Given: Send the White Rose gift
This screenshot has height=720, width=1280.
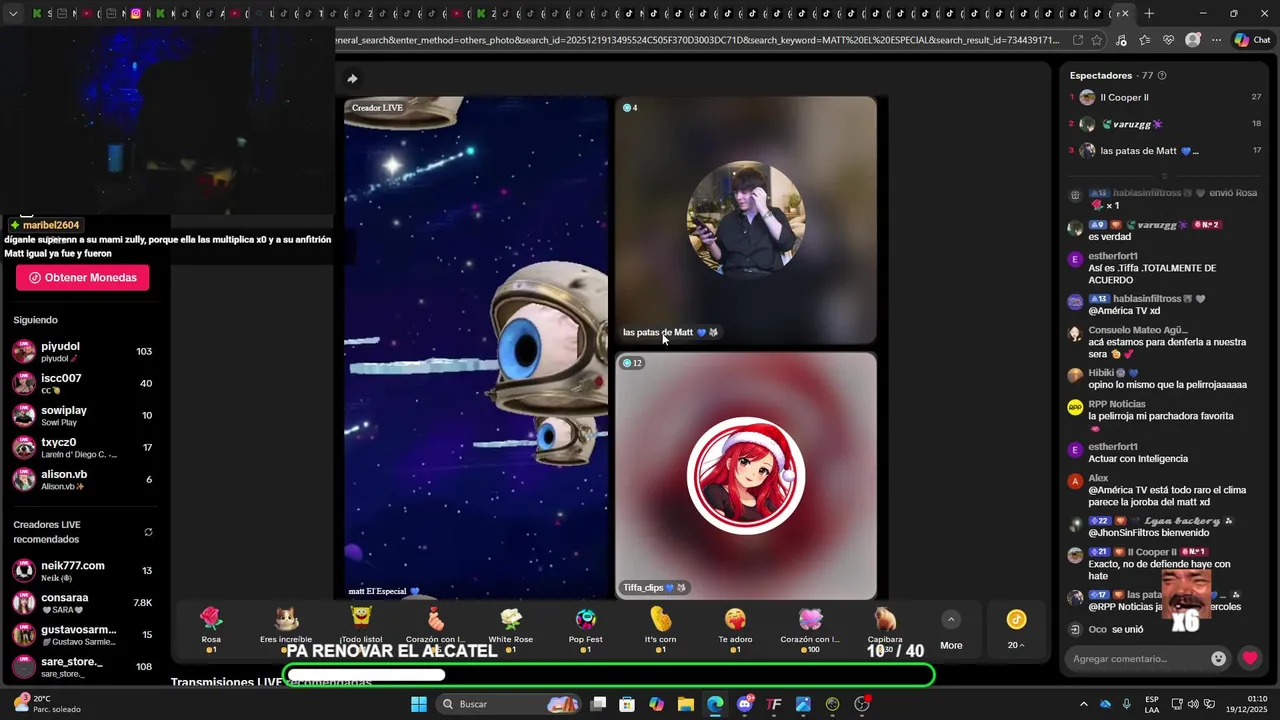Looking at the screenshot, I should tap(511, 629).
